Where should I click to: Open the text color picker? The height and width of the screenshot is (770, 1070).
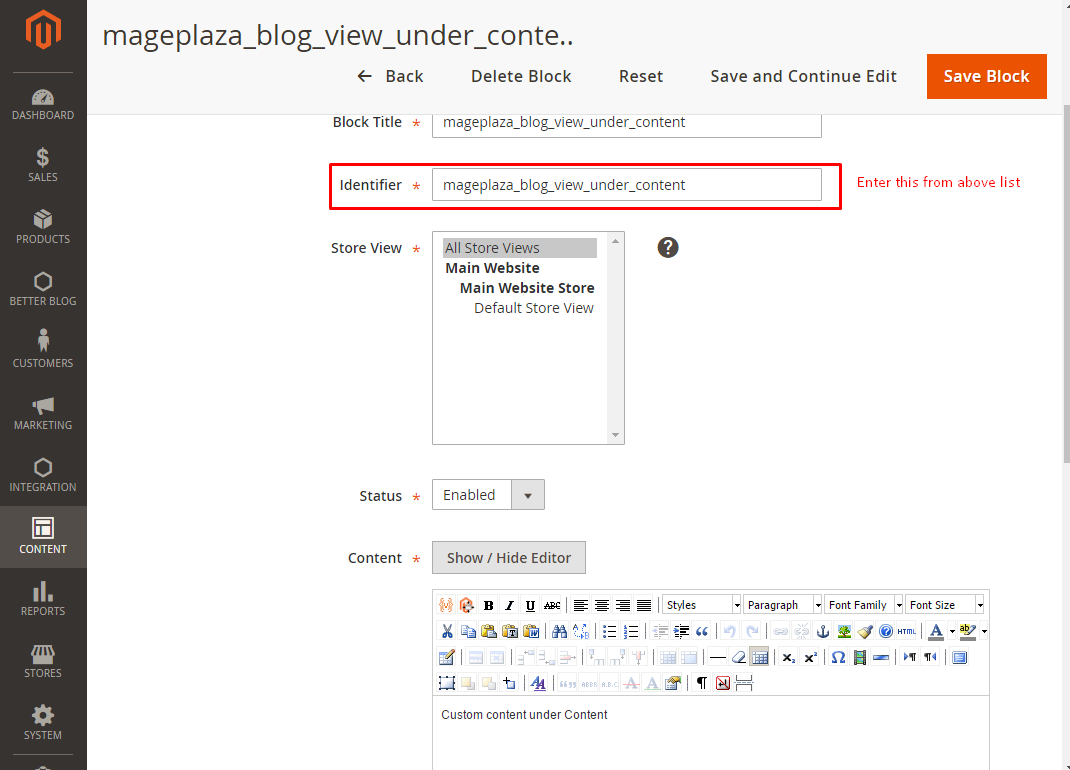(x=935, y=631)
